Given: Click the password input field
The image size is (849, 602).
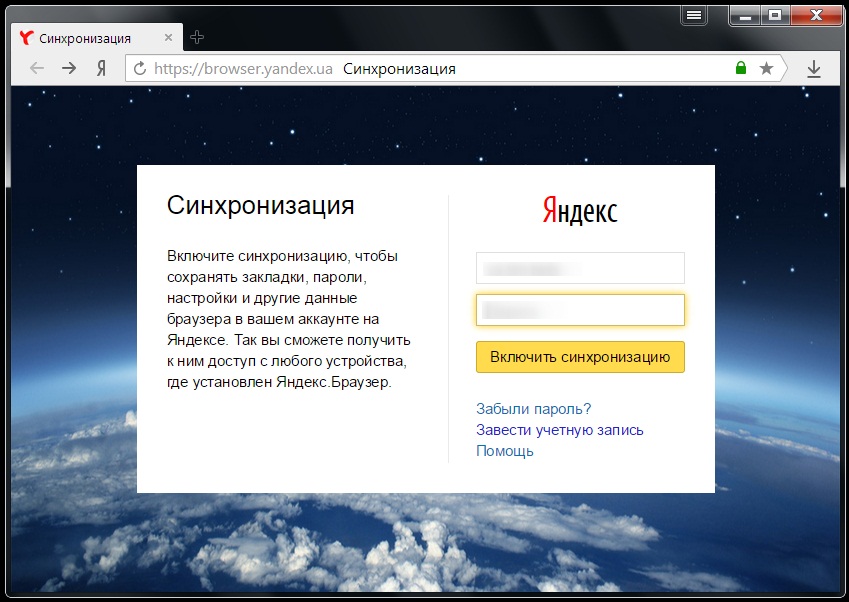Looking at the screenshot, I should (x=580, y=310).
